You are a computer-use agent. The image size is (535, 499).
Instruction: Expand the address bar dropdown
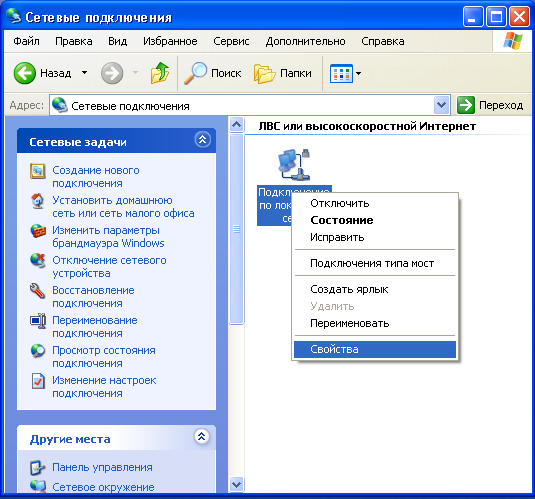(x=442, y=105)
